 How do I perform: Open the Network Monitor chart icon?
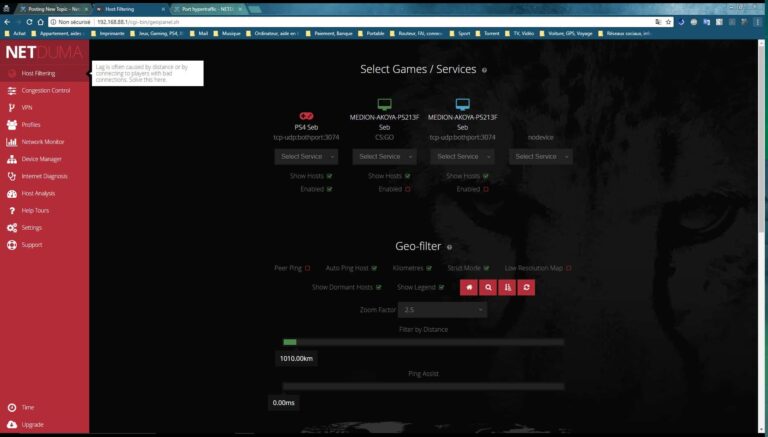point(11,142)
